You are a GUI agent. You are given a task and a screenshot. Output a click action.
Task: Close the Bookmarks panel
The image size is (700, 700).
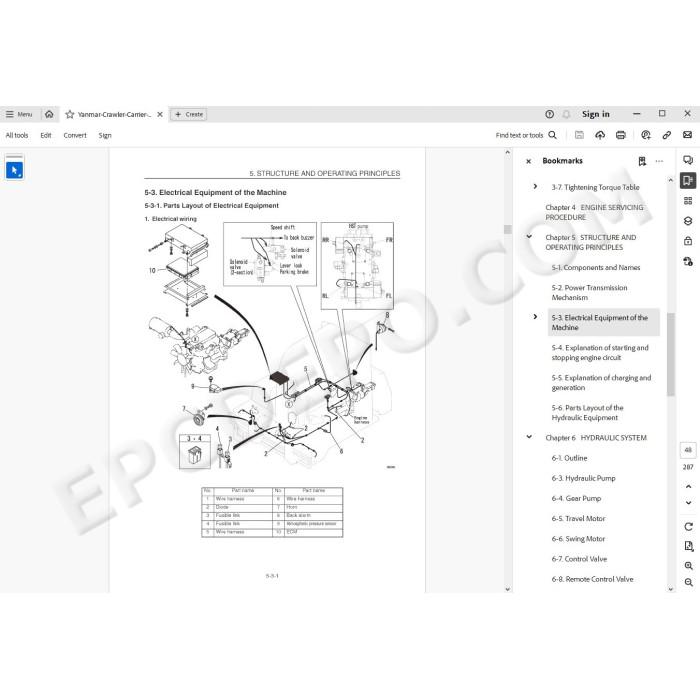(x=529, y=161)
